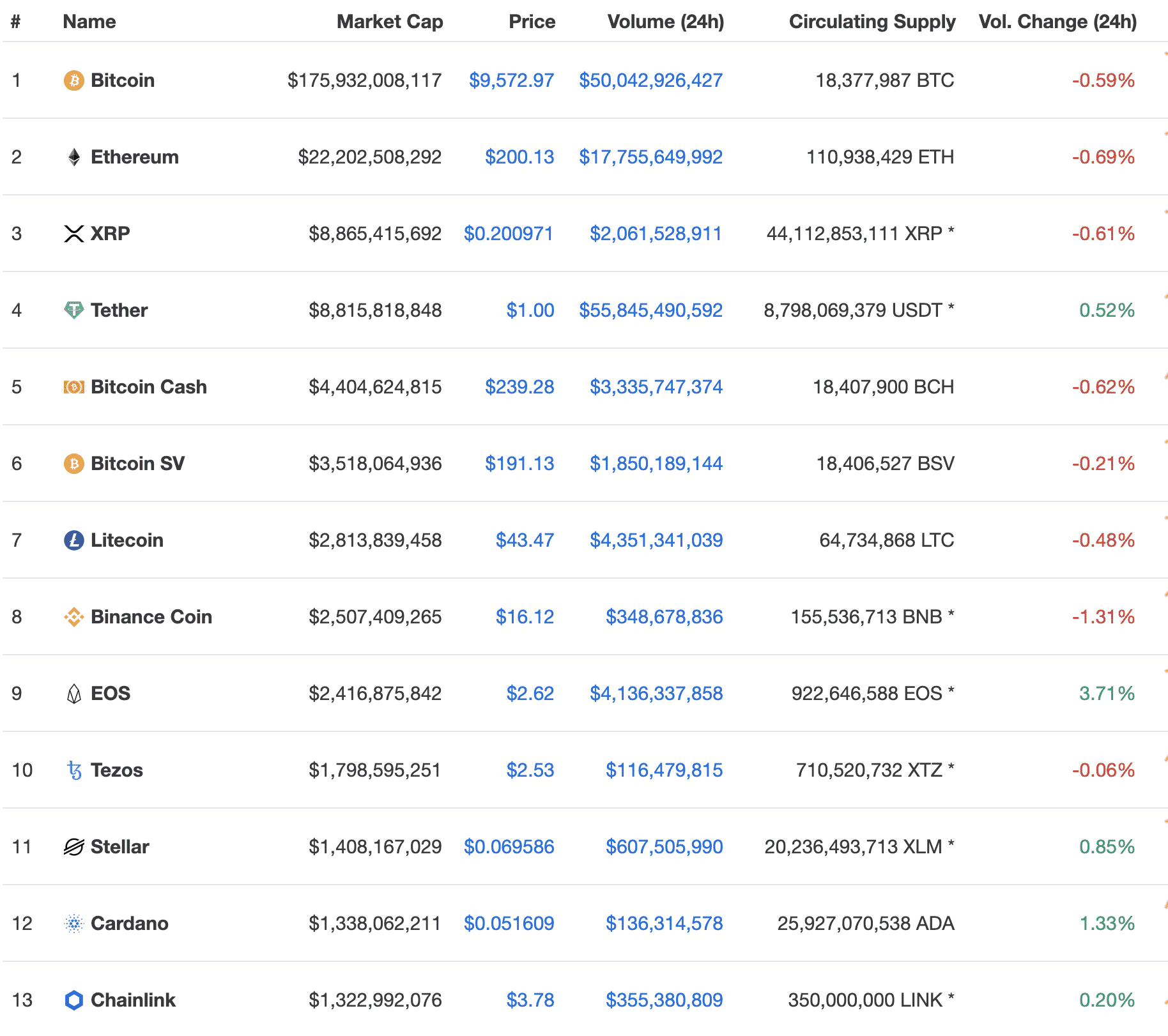The image size is (1168, 1036).
Task: Click Chainlink volume $355,380,809
Action: pos(665,1000)
